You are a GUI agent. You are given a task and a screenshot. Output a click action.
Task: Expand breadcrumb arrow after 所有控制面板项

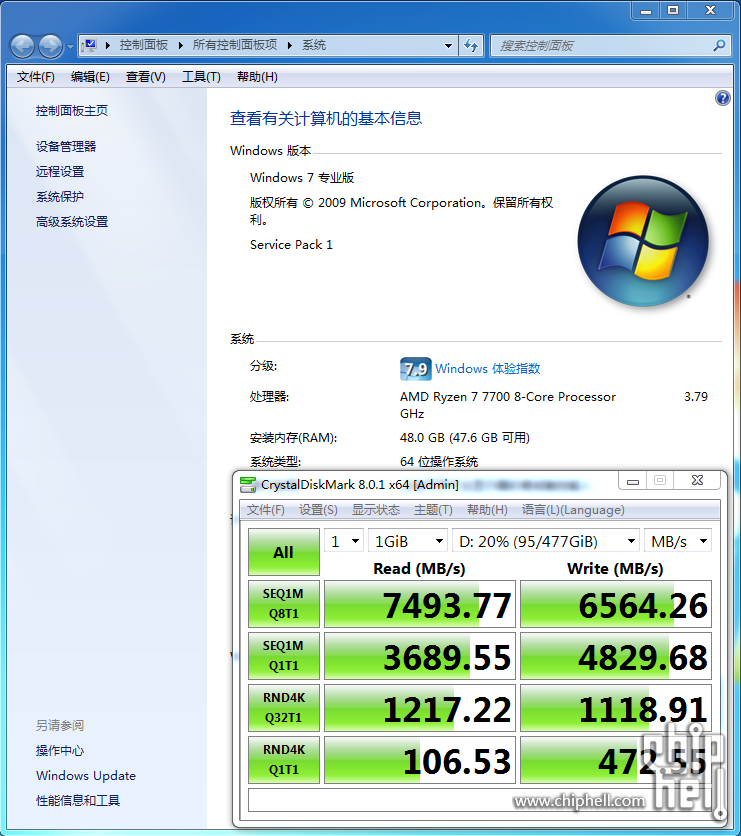289,46
